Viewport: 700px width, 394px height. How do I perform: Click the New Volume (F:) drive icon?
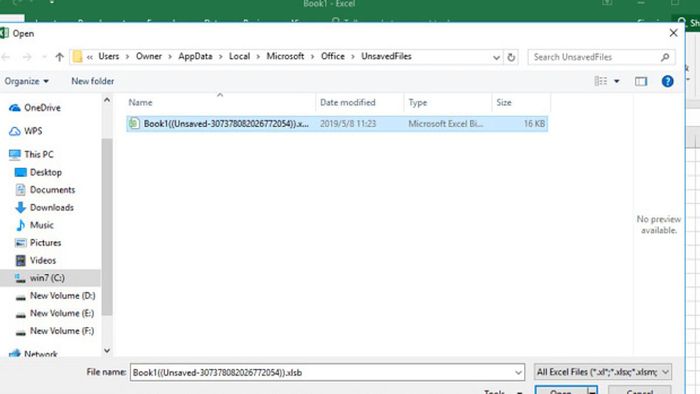pos(21,332)
